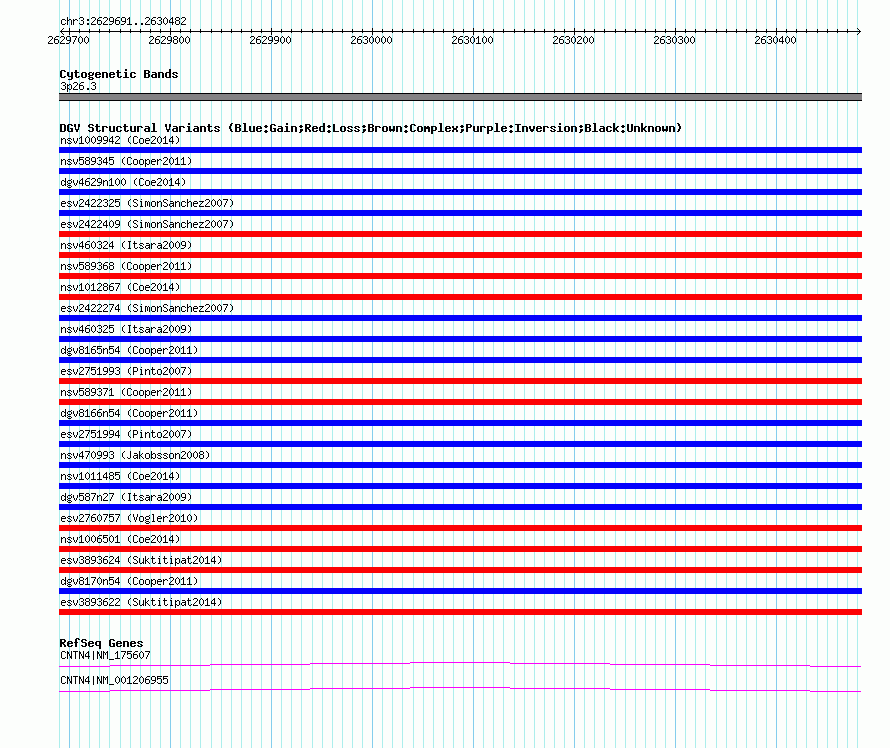Click the red bar under nsv460324
890x748 pixels.
pos(460,255)
